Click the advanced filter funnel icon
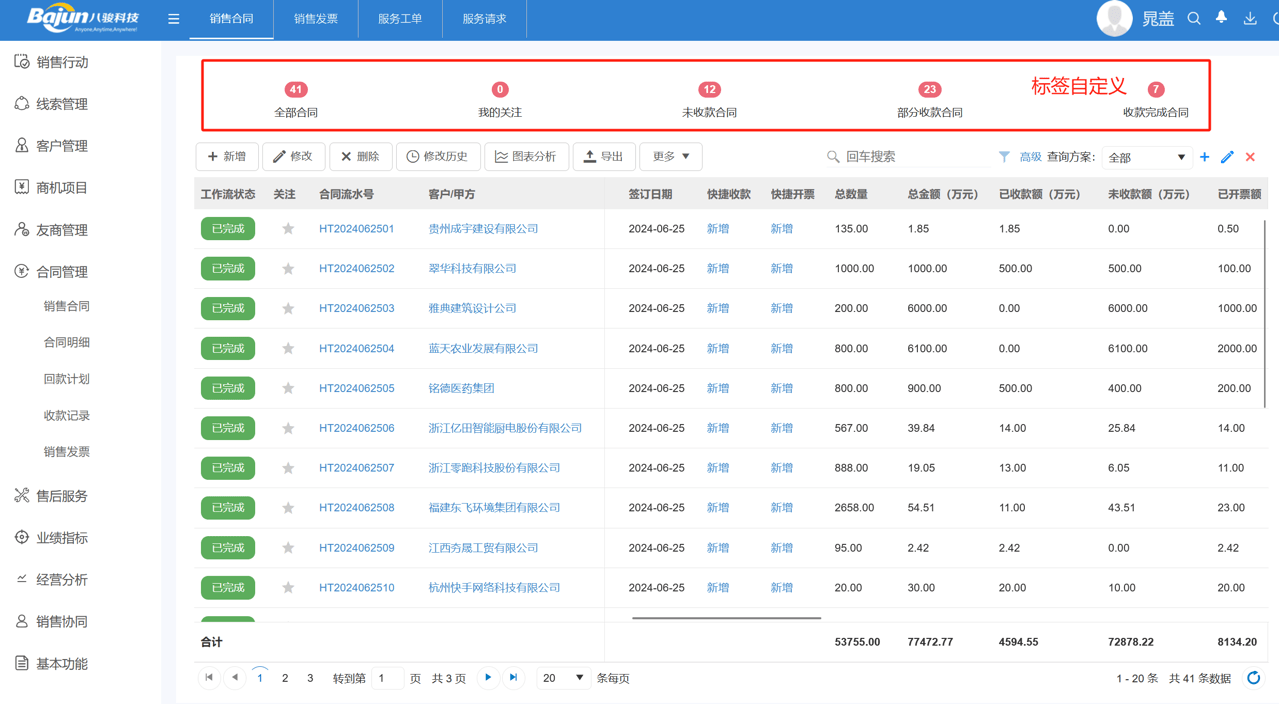The height and width of the screenshot is (704, 1279). click(x=1005, y=156)
